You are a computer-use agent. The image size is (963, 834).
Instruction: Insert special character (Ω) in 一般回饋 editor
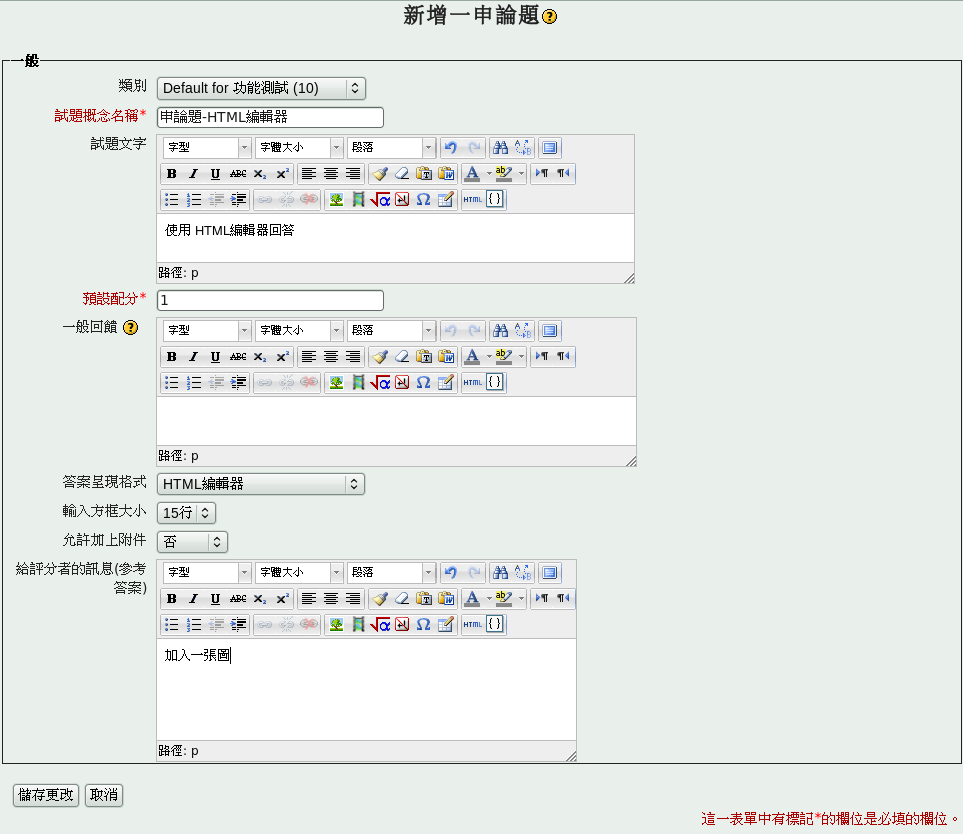pos(423,383)
